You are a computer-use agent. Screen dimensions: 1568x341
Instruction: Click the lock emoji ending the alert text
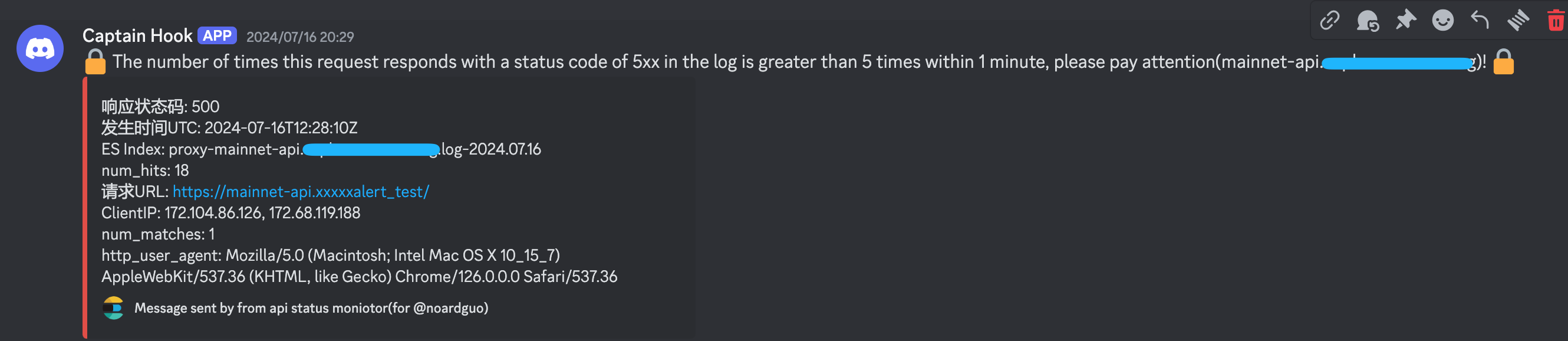[1504, 62]
